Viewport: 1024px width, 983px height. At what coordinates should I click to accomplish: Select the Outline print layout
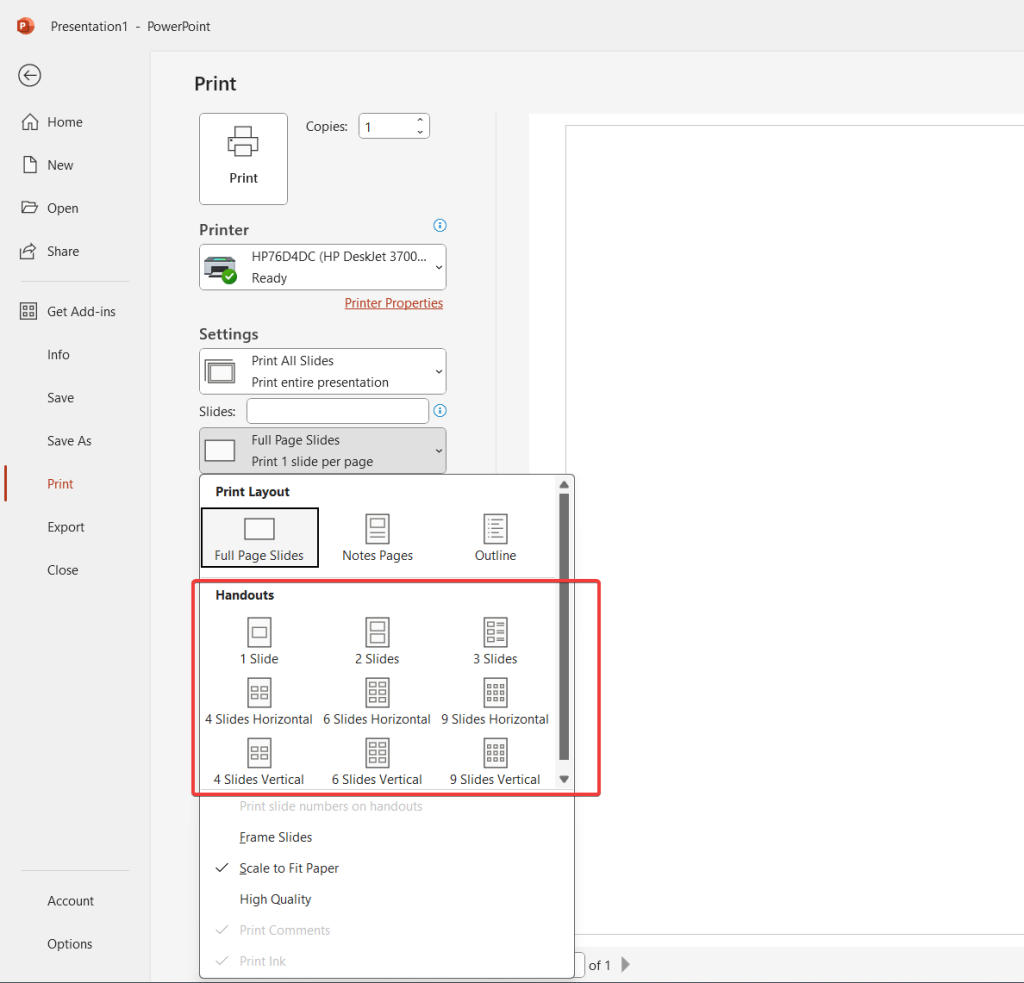point(494,537)
